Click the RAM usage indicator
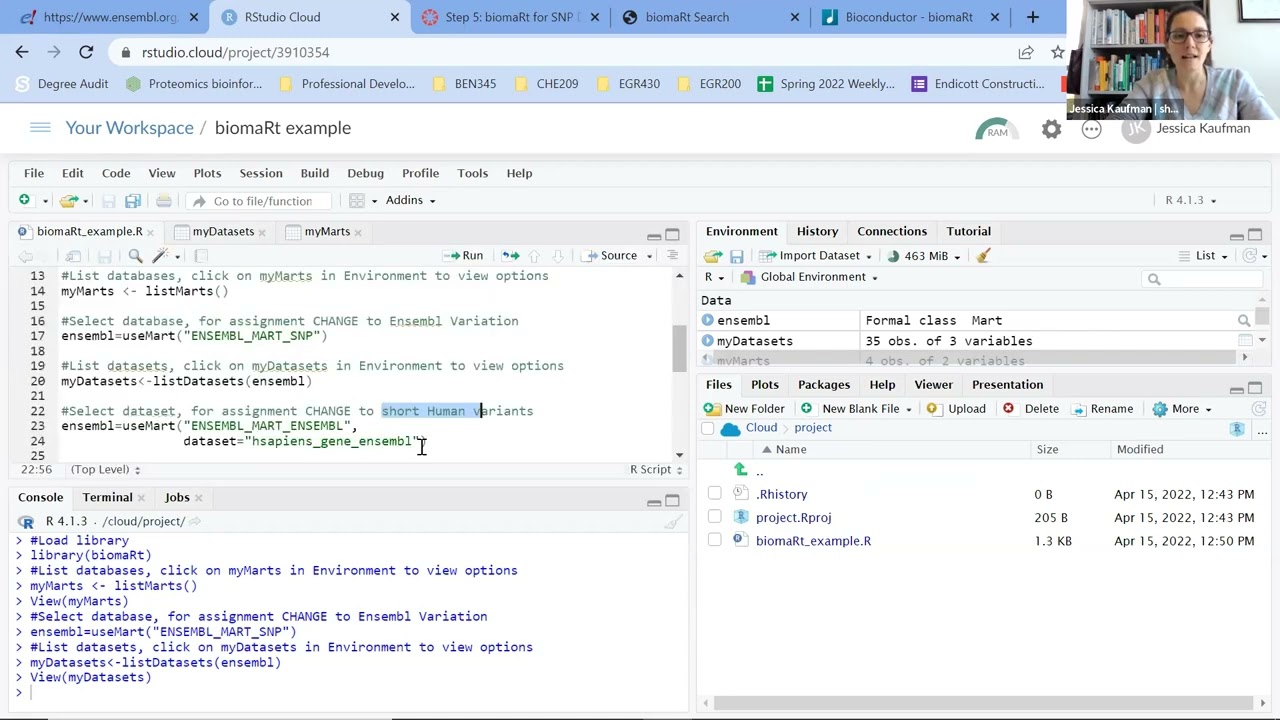 tap(997, 129)
